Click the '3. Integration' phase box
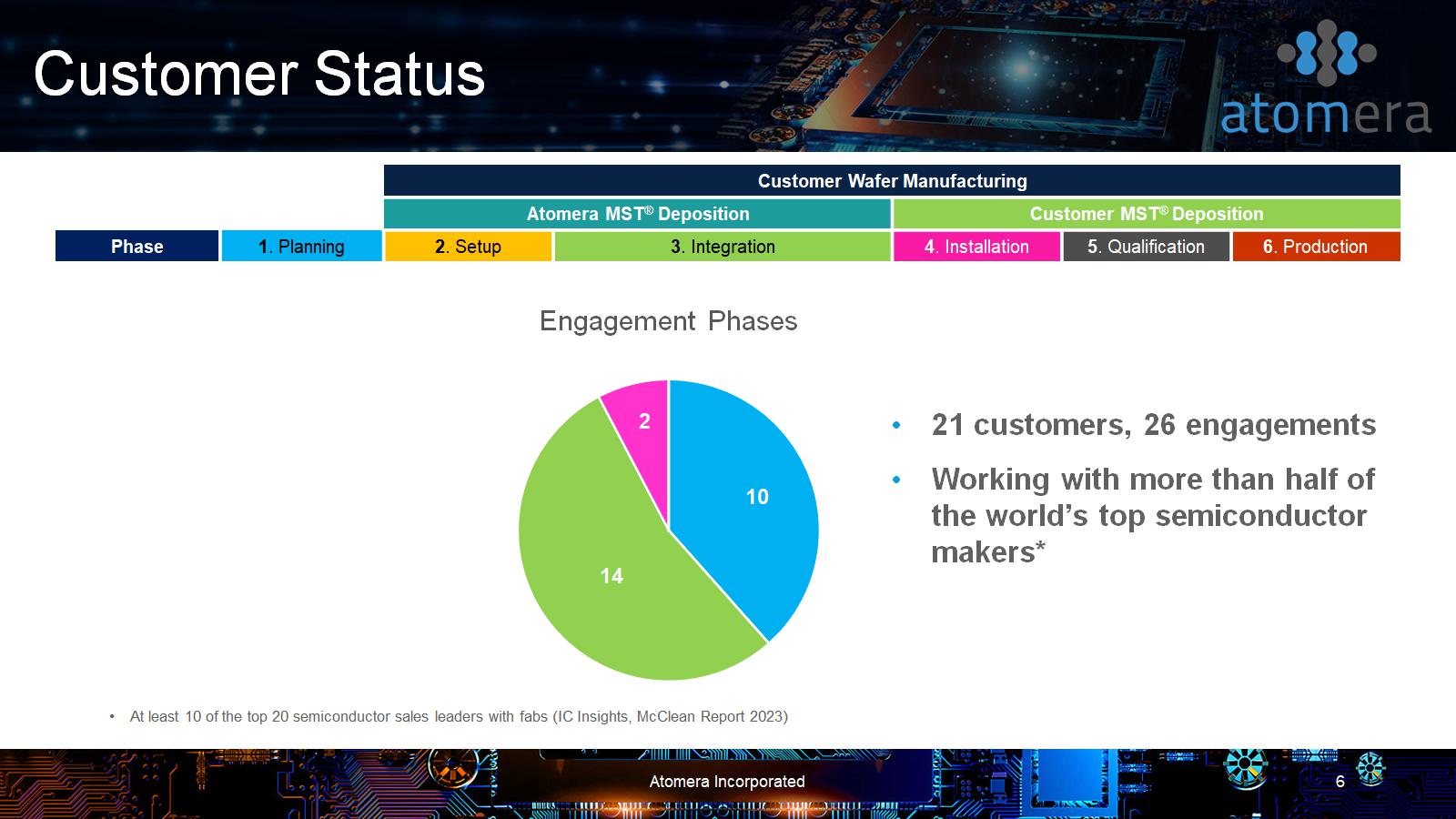 tap(723, 247)
